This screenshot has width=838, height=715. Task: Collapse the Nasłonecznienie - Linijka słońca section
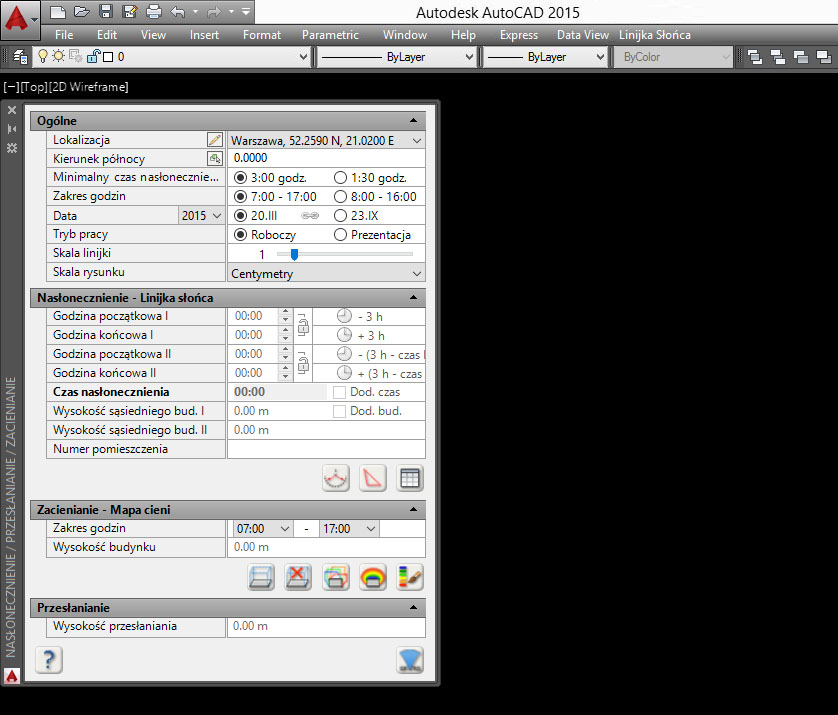pos(413,298)
